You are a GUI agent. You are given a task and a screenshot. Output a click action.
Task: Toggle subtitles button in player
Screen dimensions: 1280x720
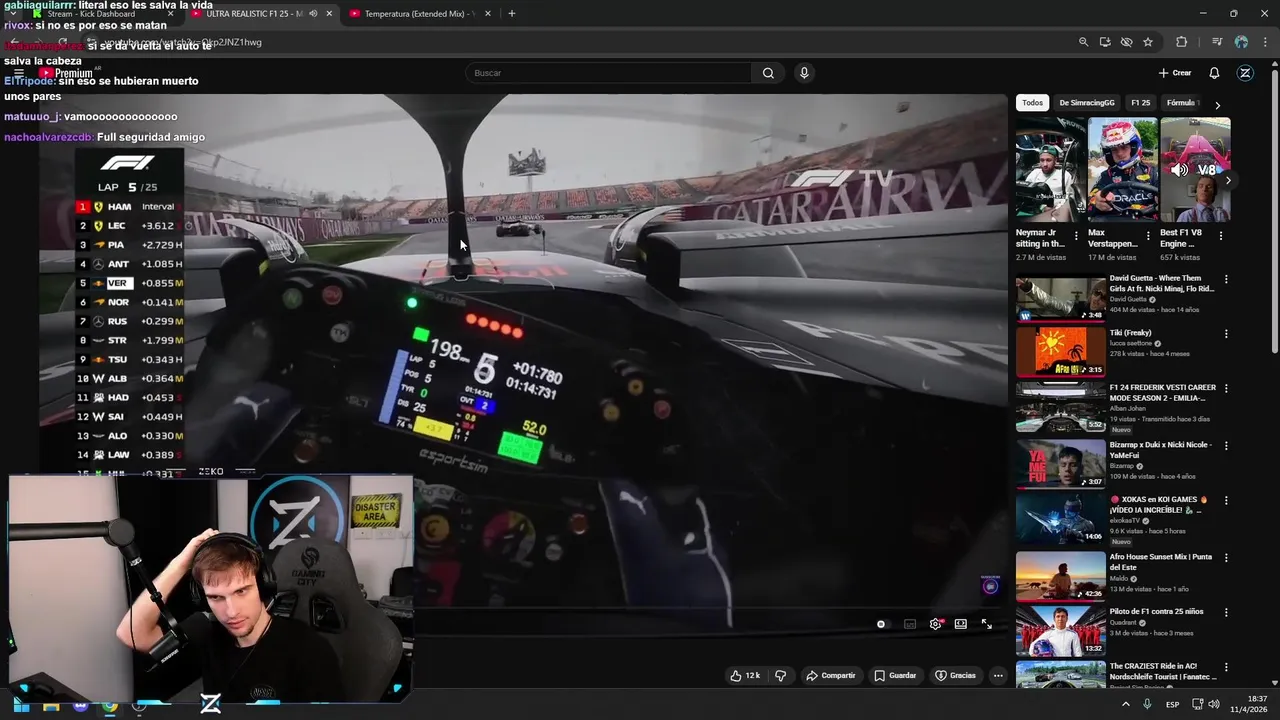tap(910, 624)
